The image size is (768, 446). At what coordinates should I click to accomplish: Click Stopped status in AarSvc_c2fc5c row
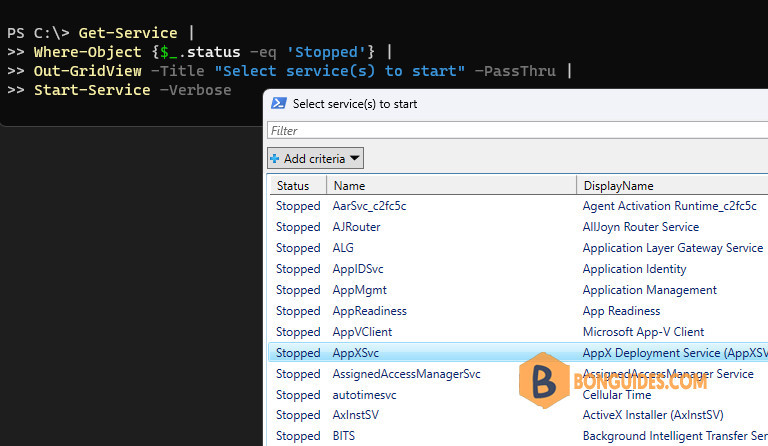coord(298,206)
